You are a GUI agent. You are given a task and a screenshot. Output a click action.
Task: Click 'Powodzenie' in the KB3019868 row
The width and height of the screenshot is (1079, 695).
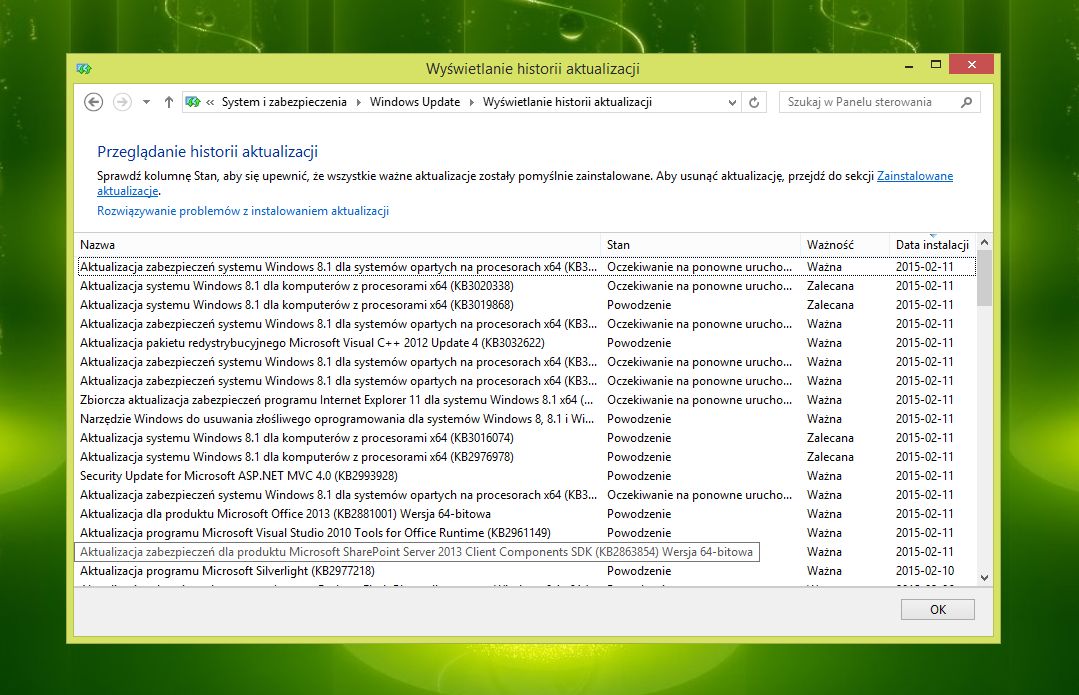click(639, 305)
